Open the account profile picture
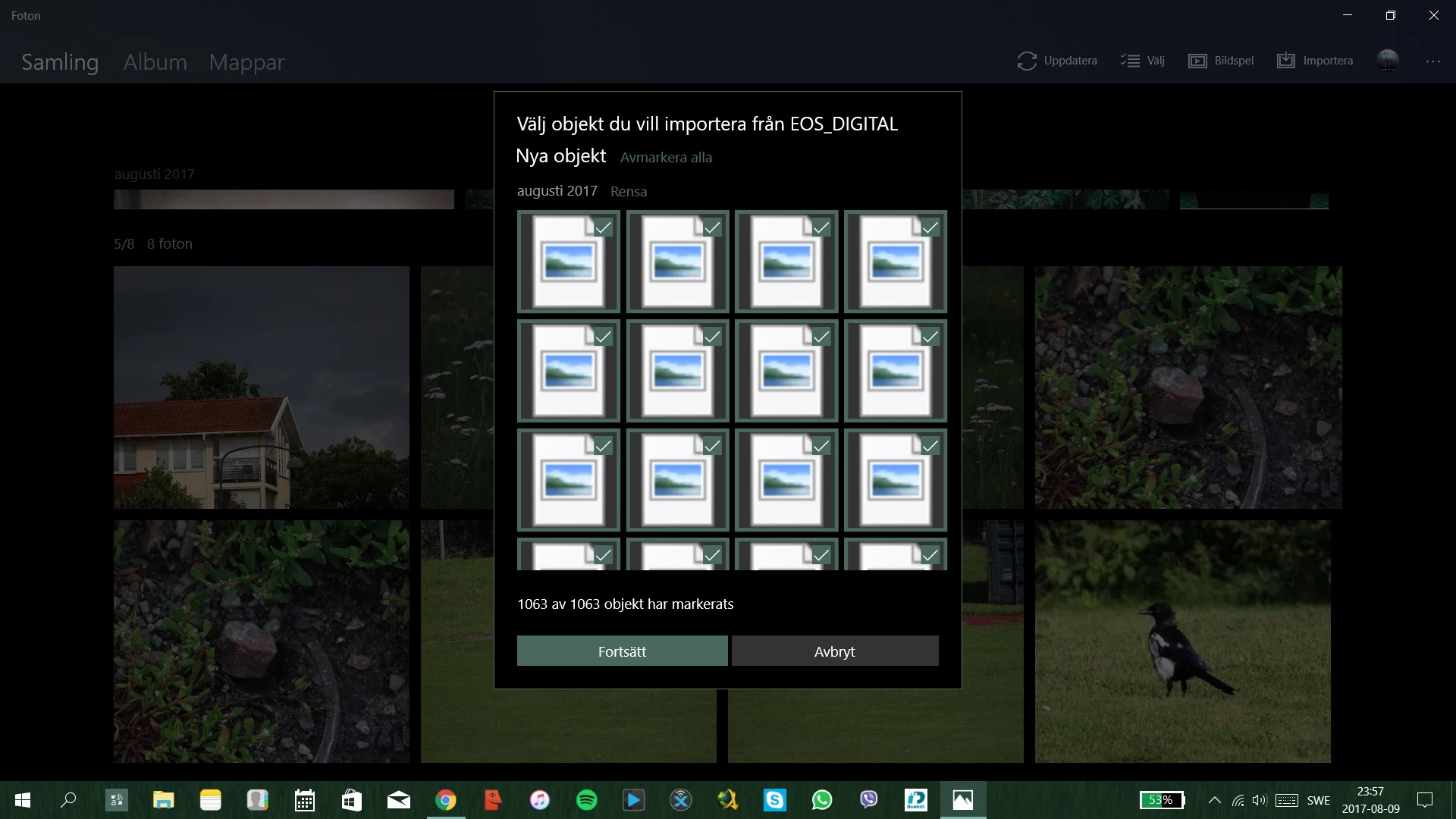The width and height of the screenshot is (1456, 819). [1388, 61]
